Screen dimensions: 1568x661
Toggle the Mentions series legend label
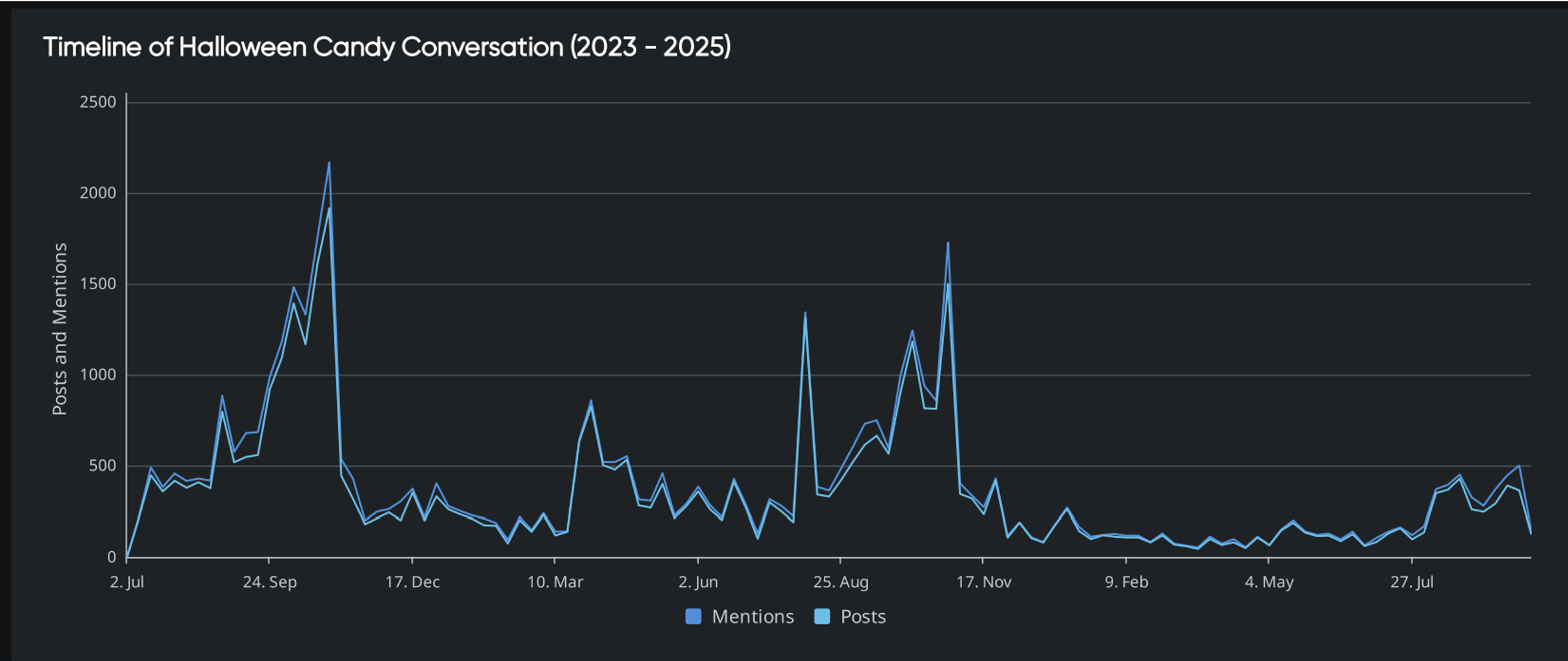tap(752, 616)
